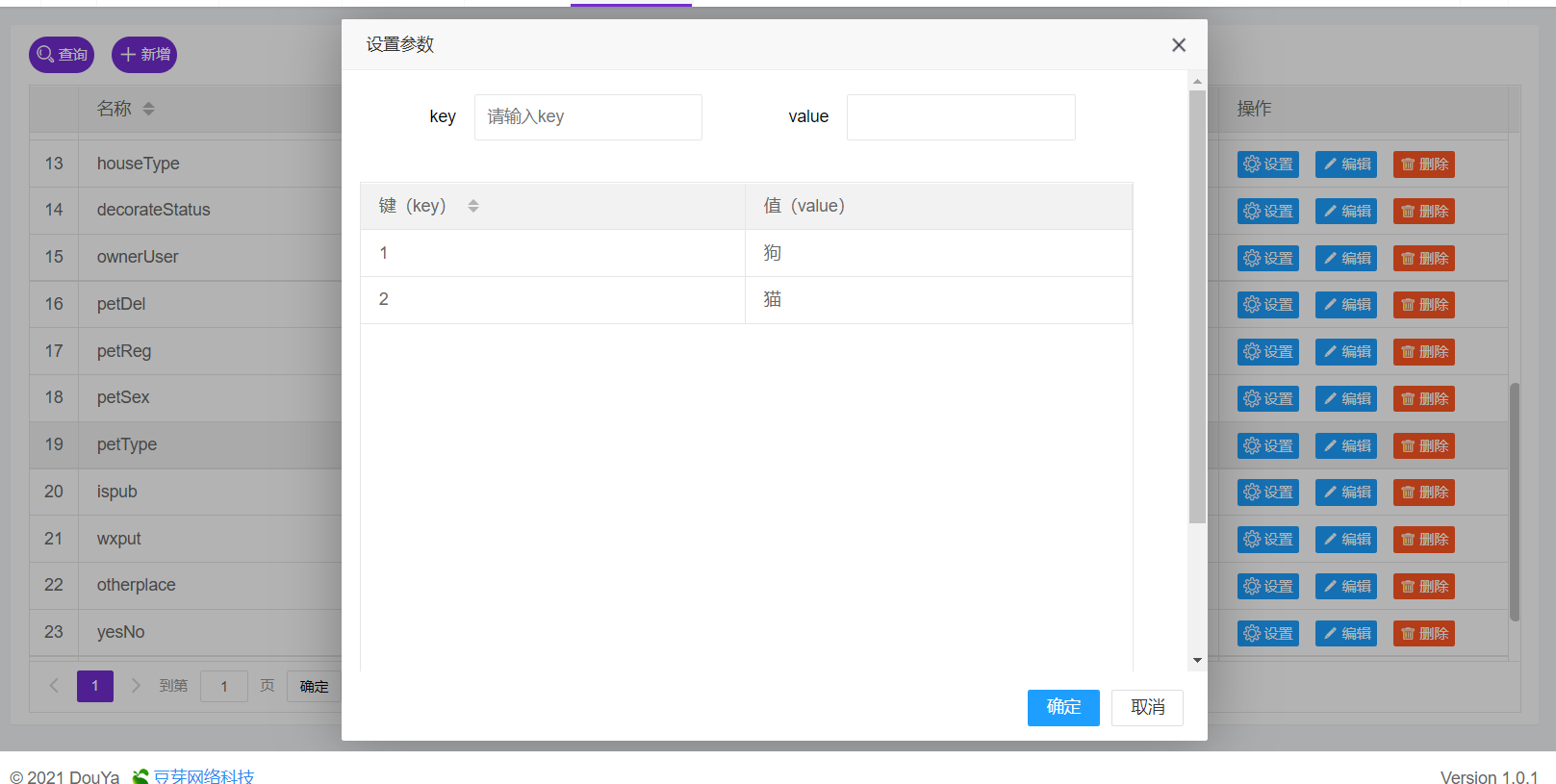1556x784 pixels.
Task: Select the value cell 狗
Action: pos(938,253)
